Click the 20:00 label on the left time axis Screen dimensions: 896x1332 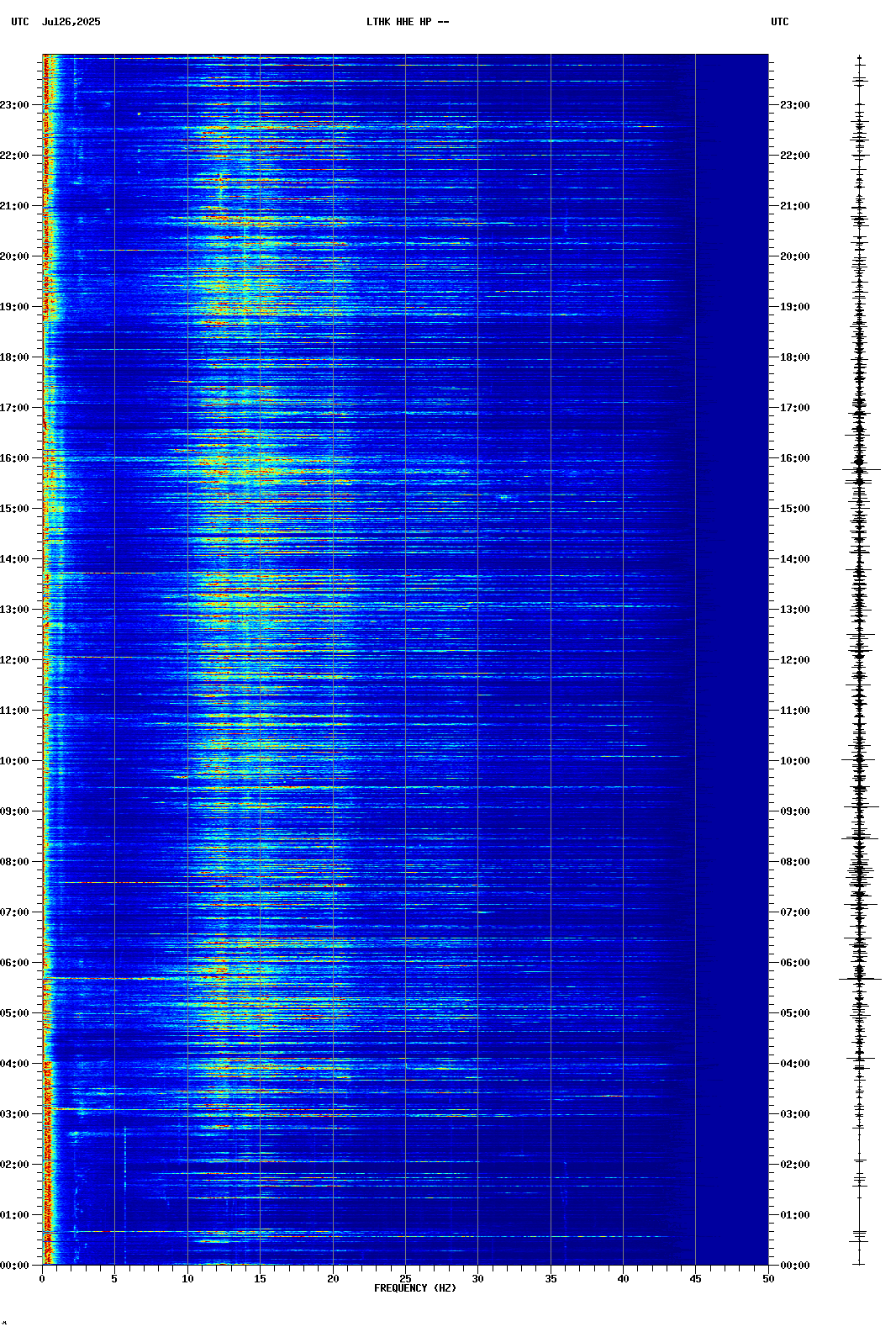click(x=14, y=256)
